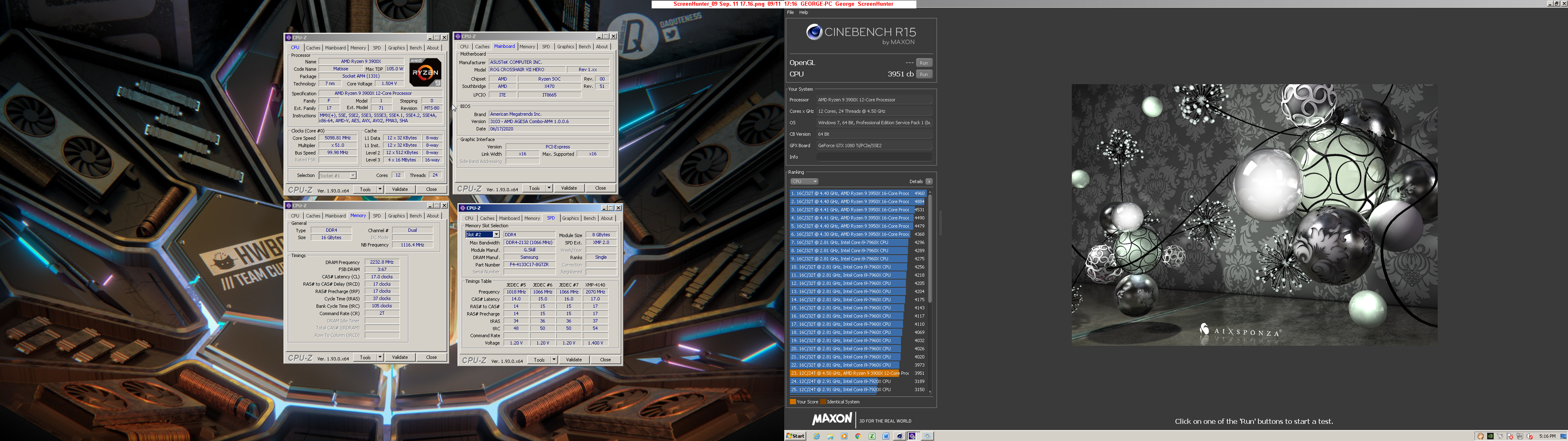Screen dimensions: 1568x441
Task: Open SPD tab in Memory window
Action: 377,216
